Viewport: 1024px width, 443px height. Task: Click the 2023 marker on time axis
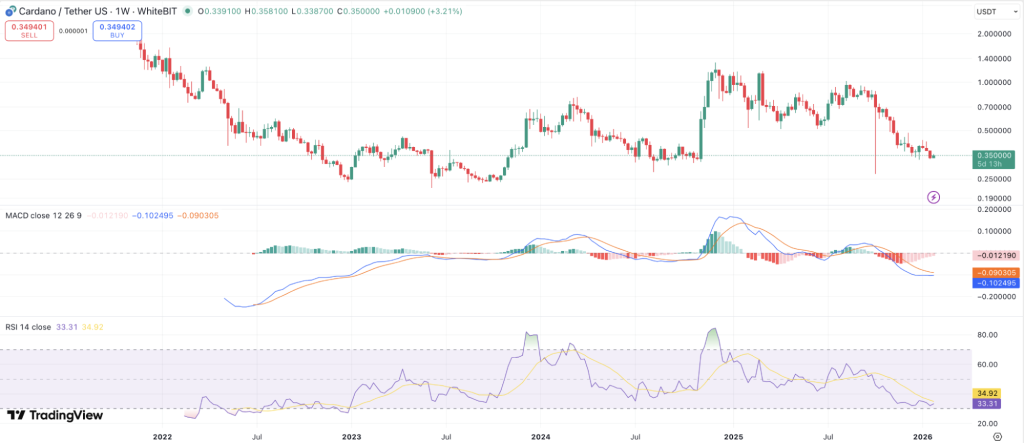pyautogui.click(x=351, y=436)
